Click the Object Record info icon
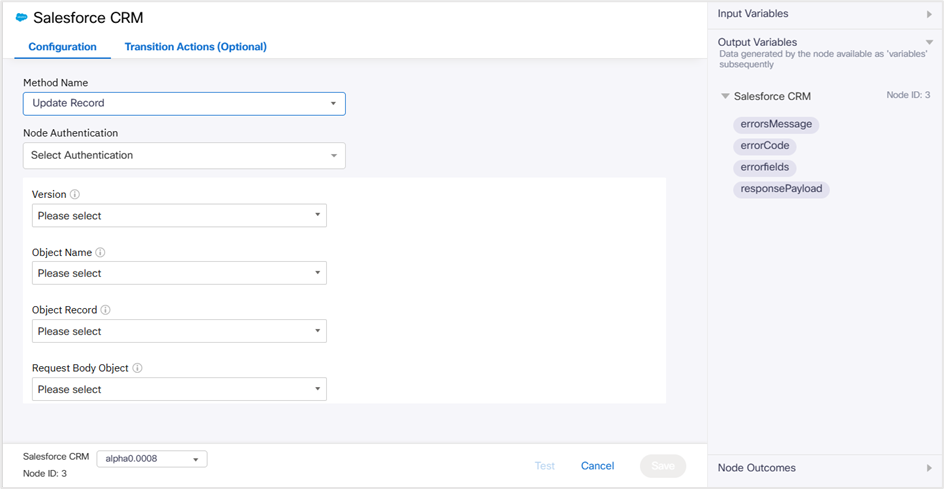 click(105, 310)
